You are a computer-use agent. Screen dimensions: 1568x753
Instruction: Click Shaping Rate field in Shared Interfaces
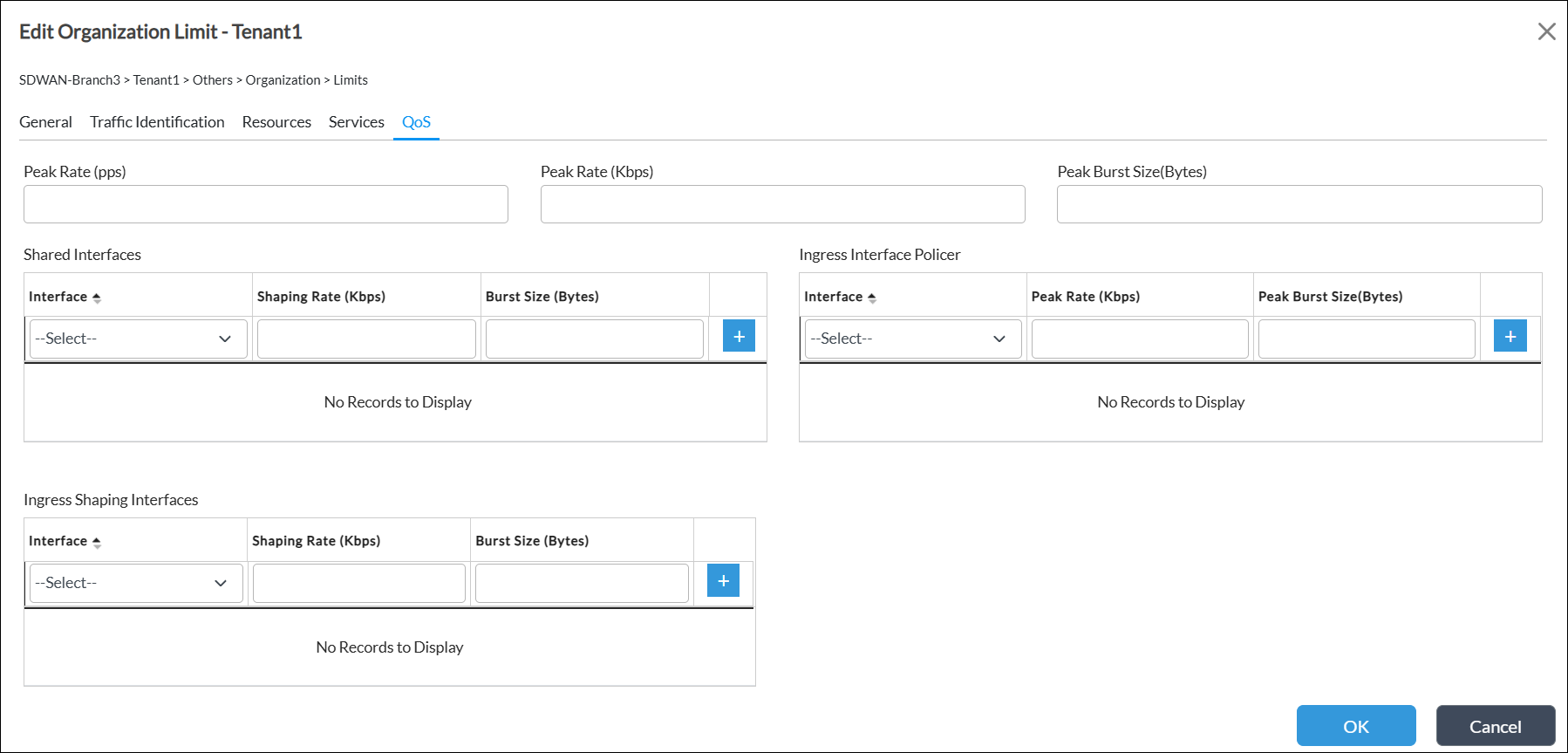coord(366,339)
